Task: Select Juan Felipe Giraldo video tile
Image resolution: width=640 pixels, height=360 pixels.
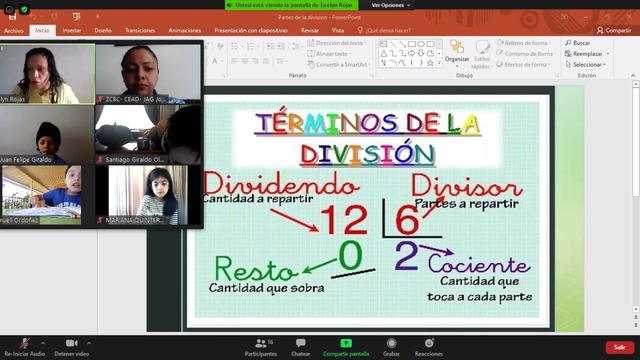Action: (x=47, y=135)
